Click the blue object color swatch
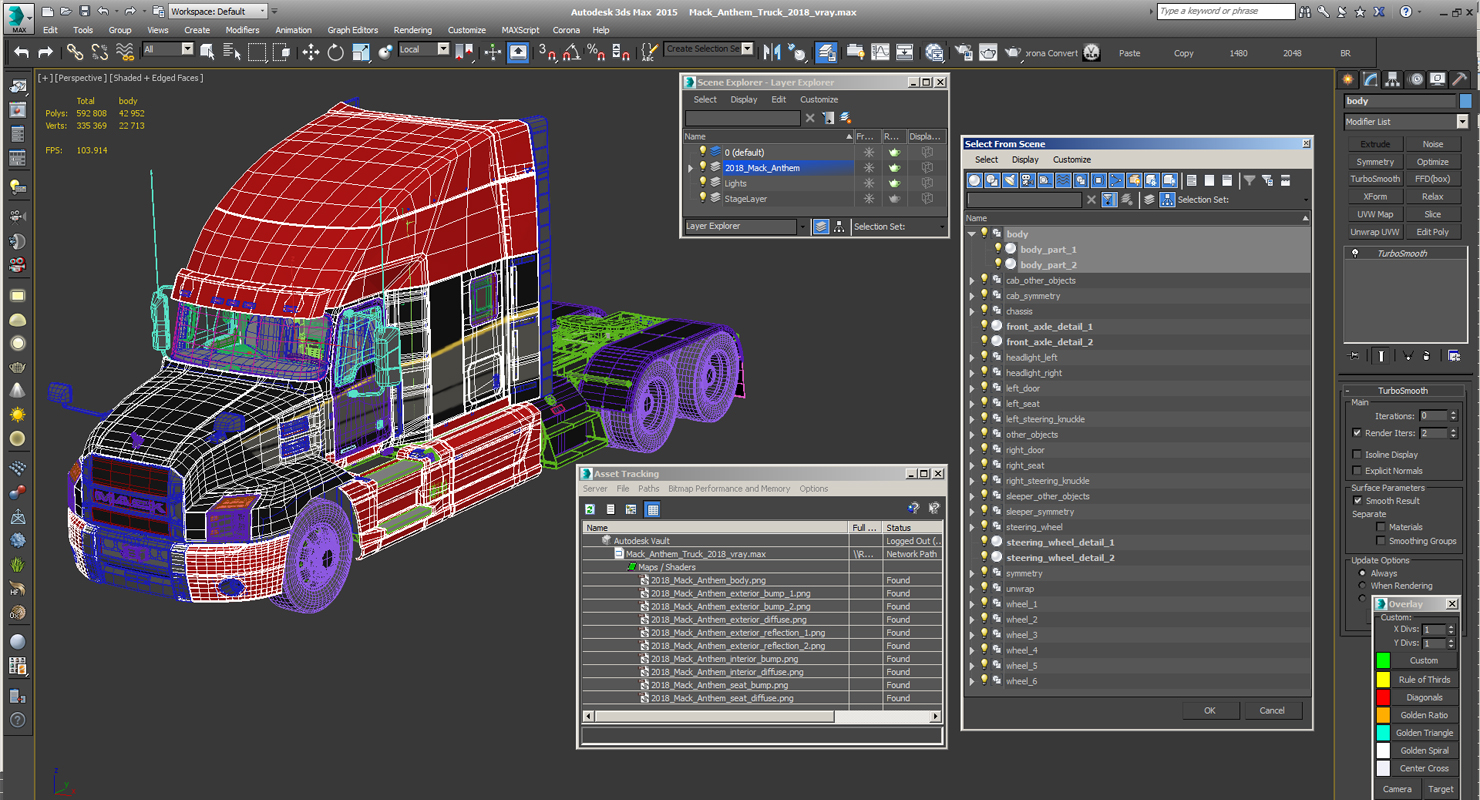The height and width of the screenshot is (800, 1480). pos(1466,101)
